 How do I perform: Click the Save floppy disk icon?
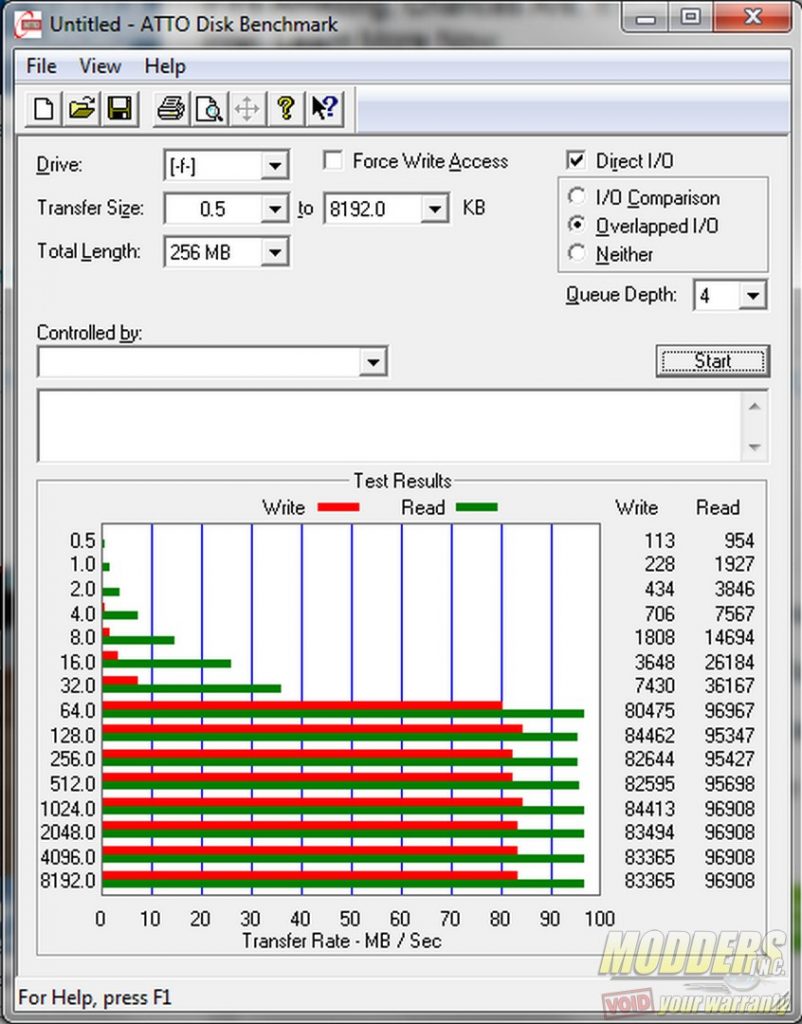point(120,109)
